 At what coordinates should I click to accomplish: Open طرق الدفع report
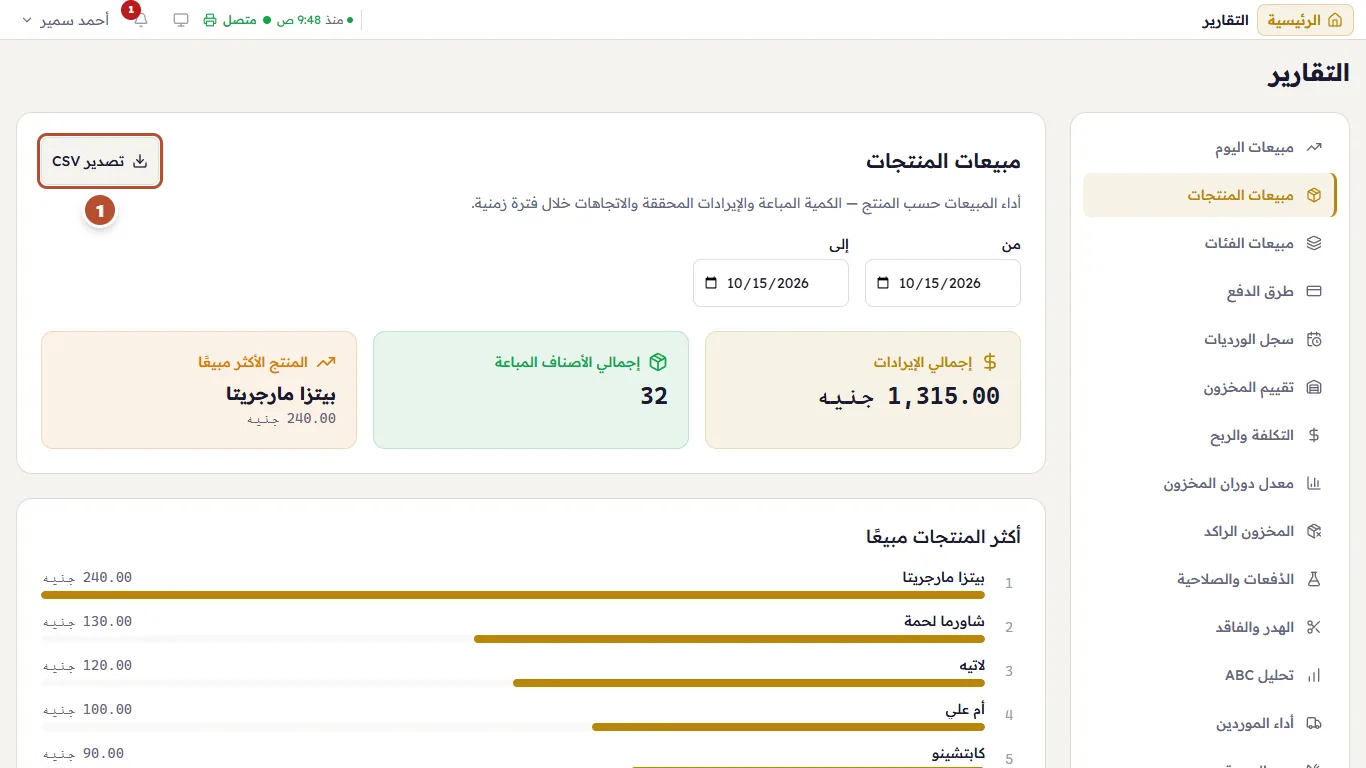1210,292
